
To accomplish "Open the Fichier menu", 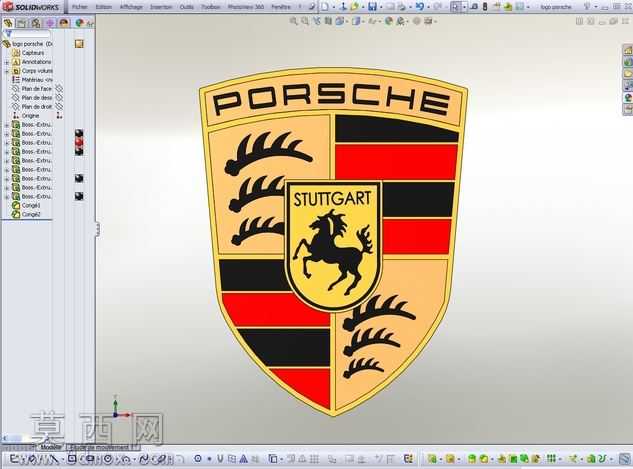I will click(79, 7).
